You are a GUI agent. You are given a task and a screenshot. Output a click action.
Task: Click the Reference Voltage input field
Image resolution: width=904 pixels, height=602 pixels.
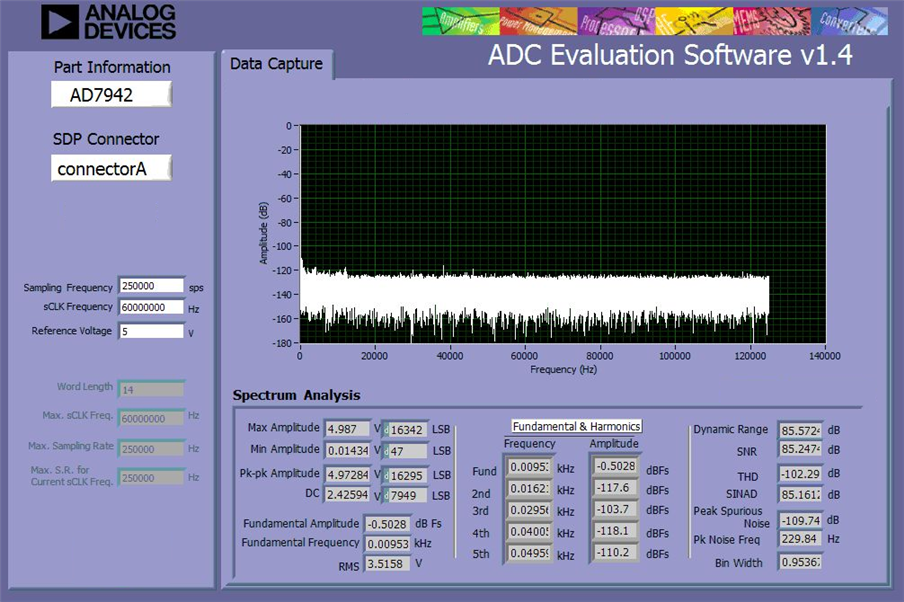(x=152, y=332)
